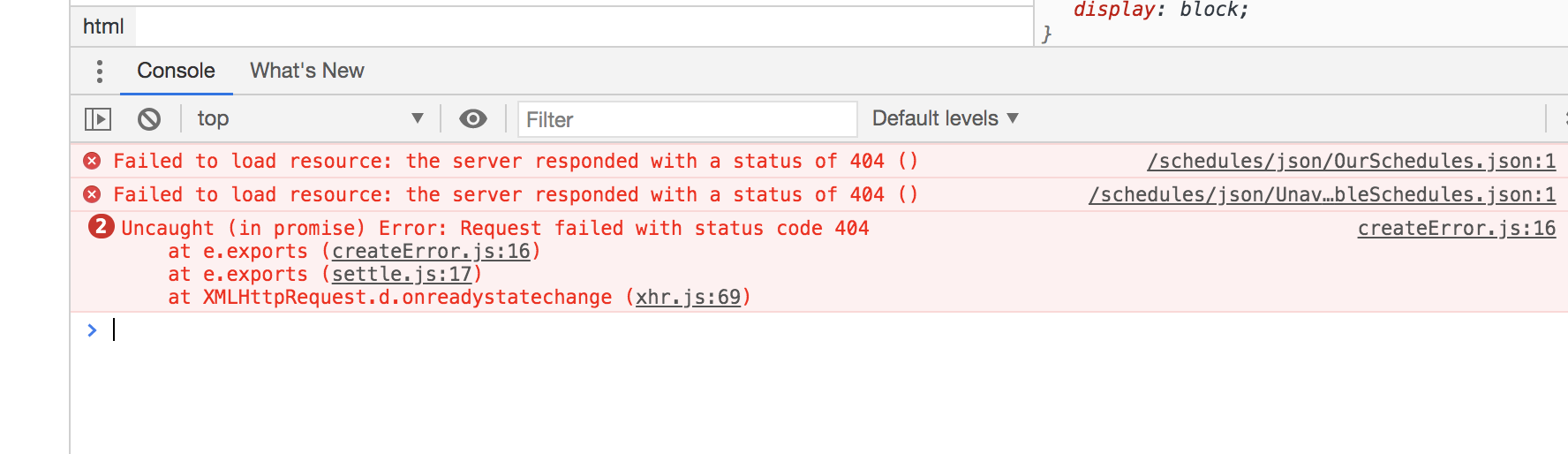The image size is (1568, 454).
Task: Toggle the console sidebar panel icon
Action: [x=98, y=118]
